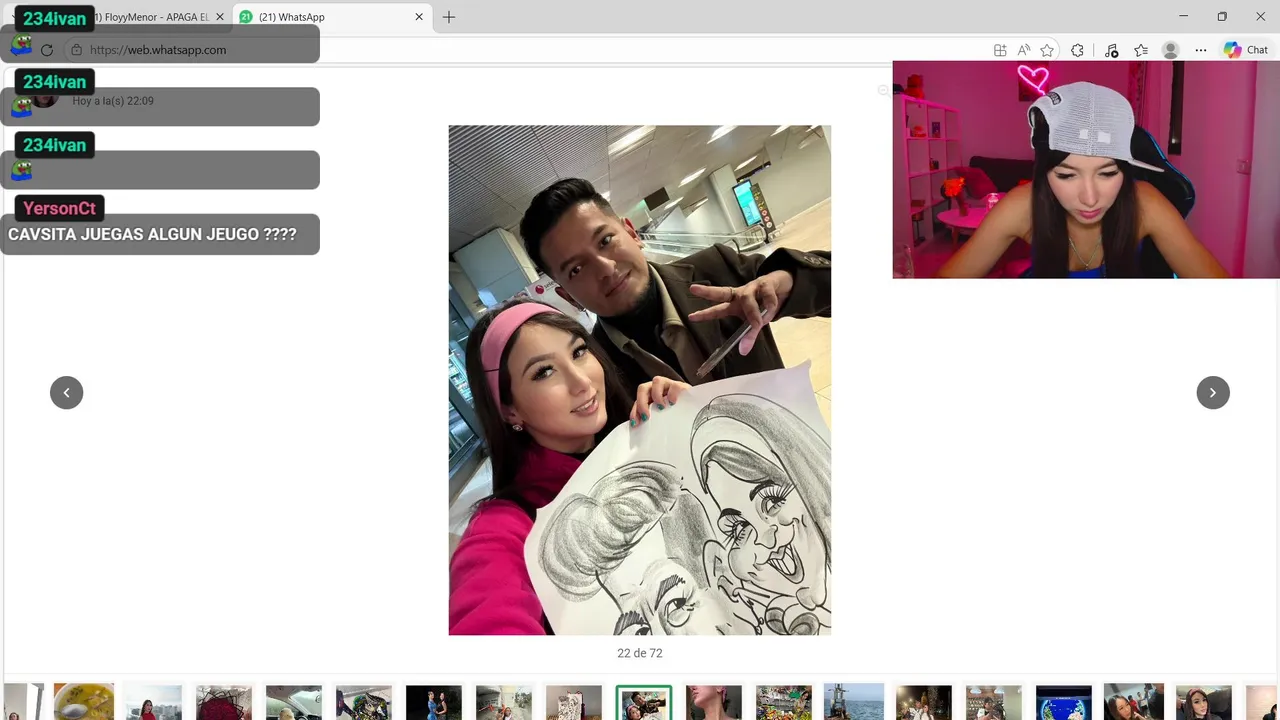
Task: Select the currently highlighted green-bordered thumbnail
Action: [x=644, y=702]
